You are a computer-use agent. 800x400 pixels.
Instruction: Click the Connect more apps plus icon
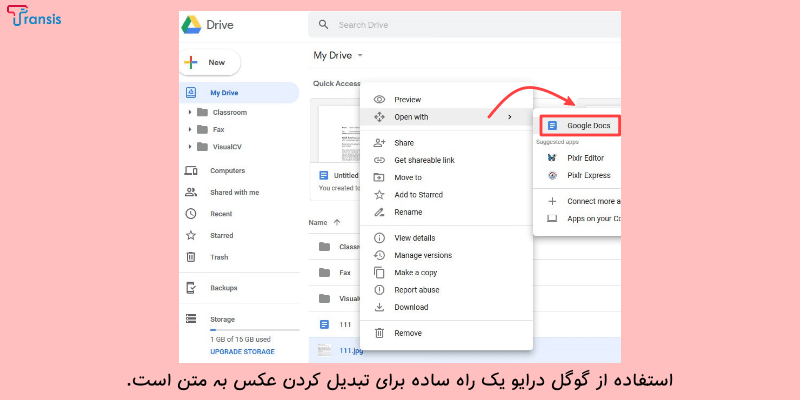(x=552, y=201)
